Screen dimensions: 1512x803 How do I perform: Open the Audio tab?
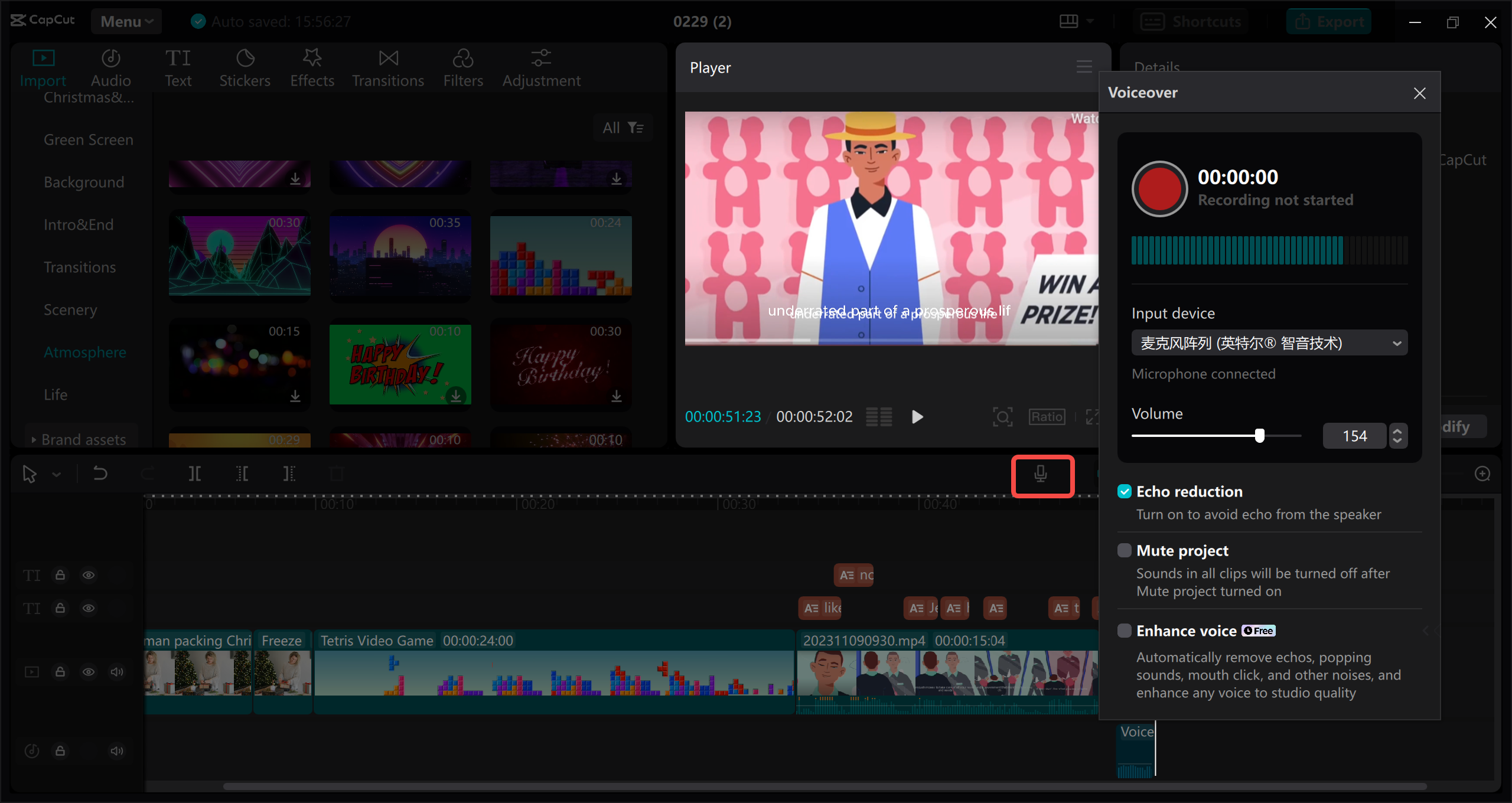110,68
